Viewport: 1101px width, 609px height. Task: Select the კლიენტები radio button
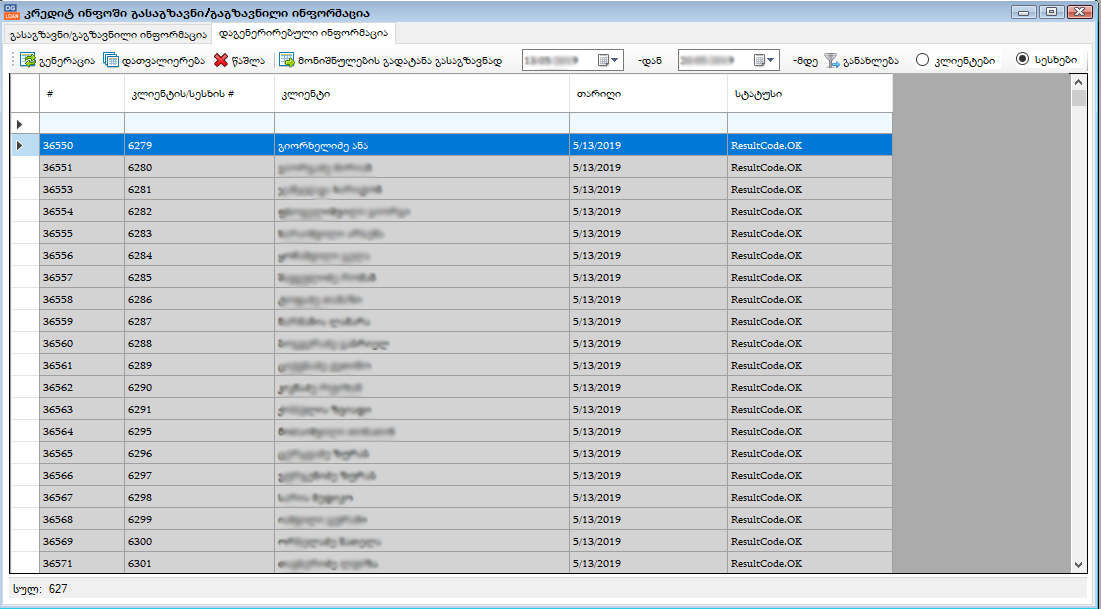pos(922,60)
